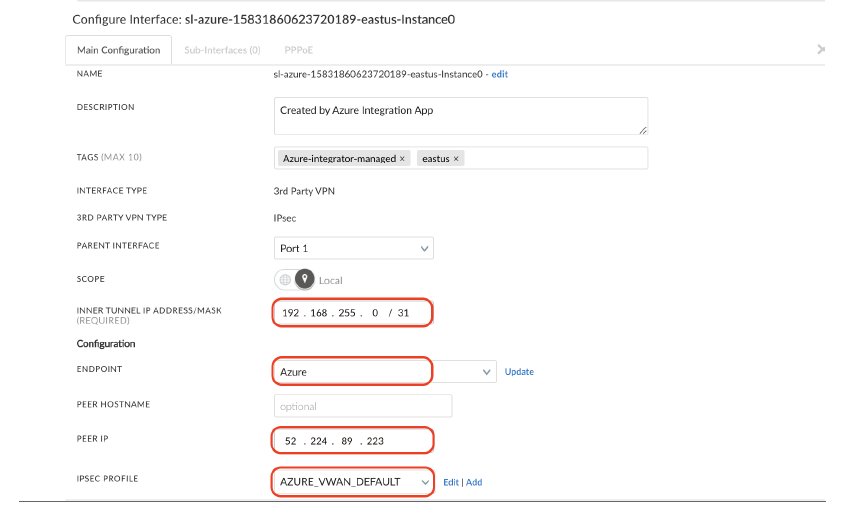Expand the Endpoint dropdown
Image resolution: width=842 pixels, height=507 pixels.
pyautogui.click(x=487, y=372)
